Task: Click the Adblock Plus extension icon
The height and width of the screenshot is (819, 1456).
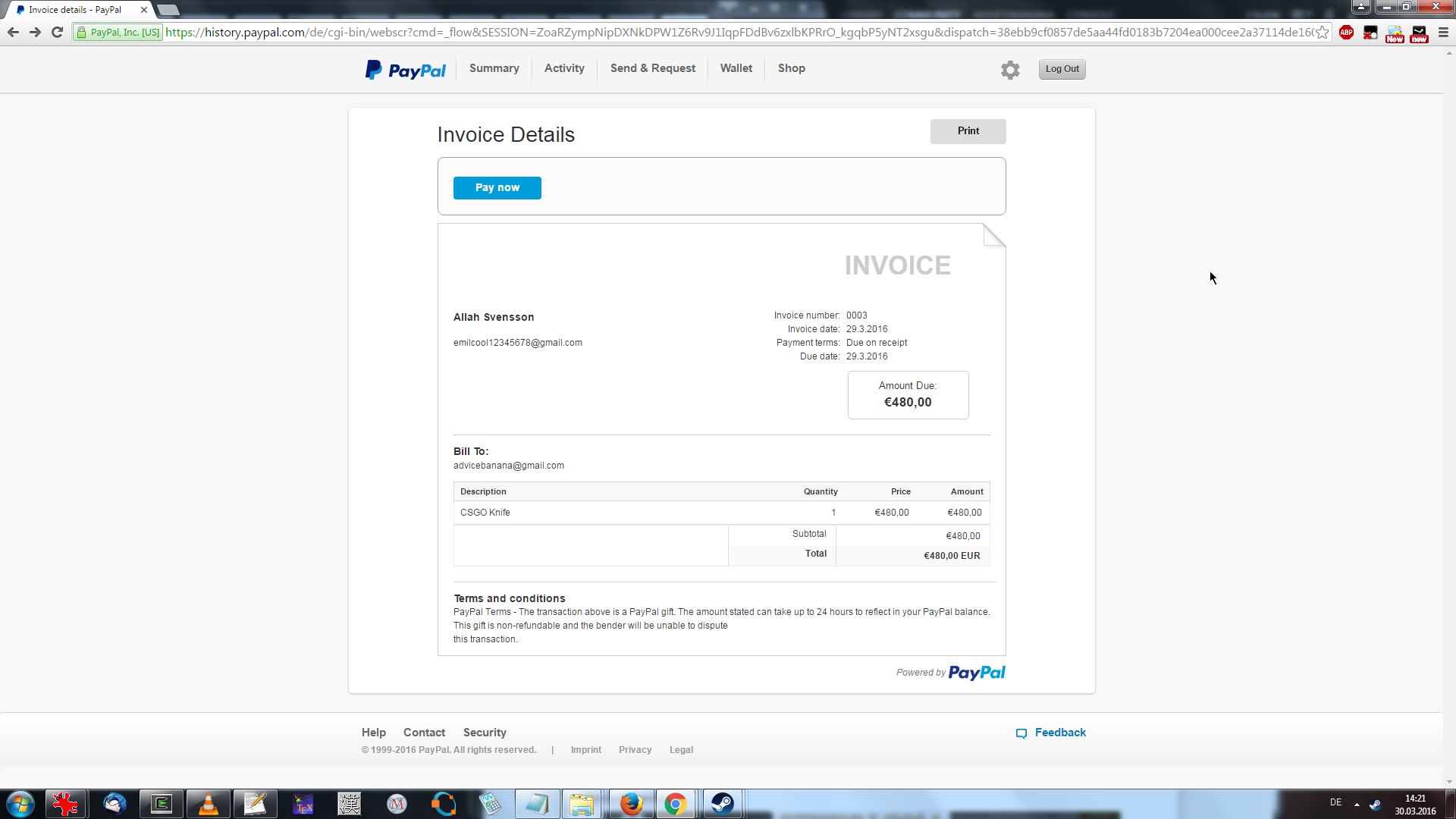Action: (1346, 33)
